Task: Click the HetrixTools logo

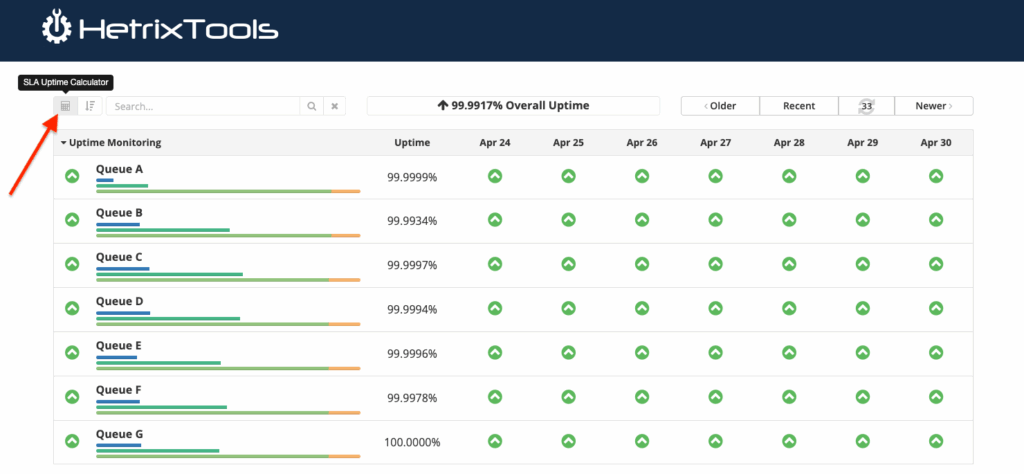Action: point(160,29)
